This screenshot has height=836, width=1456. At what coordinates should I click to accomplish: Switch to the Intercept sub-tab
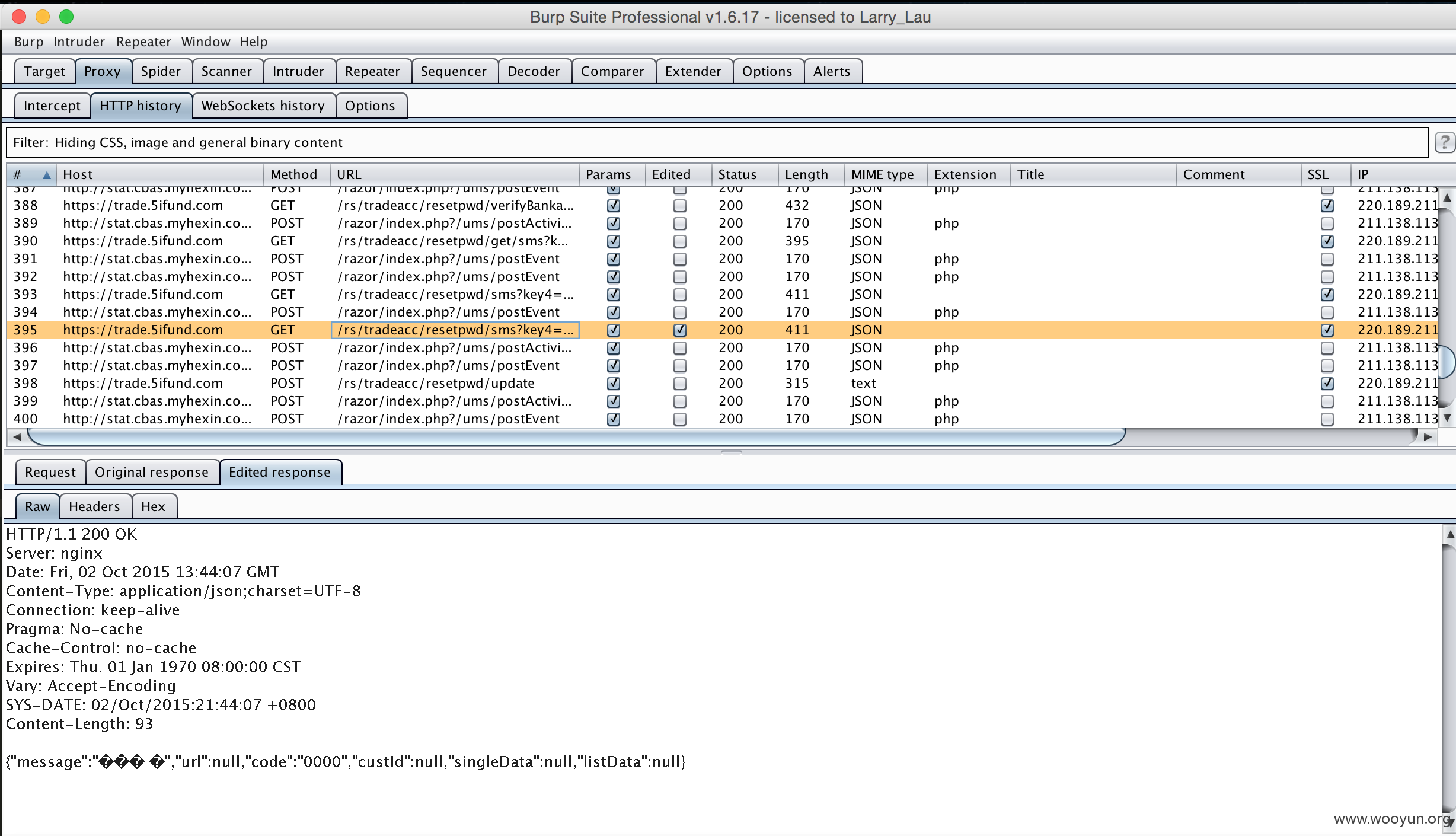coord(52,106)
